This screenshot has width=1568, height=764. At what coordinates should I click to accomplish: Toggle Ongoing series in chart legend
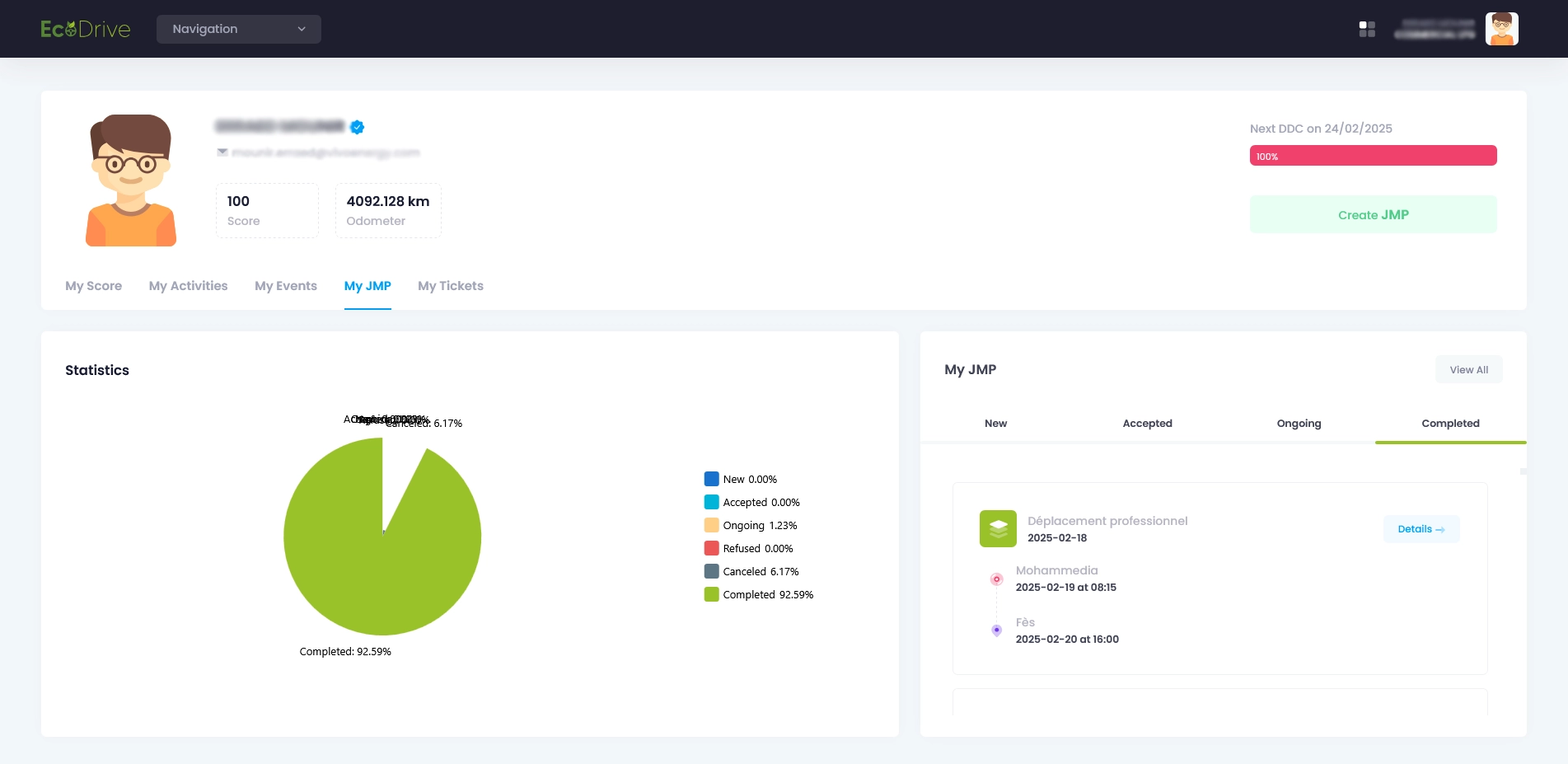click(x=750, y=526)
